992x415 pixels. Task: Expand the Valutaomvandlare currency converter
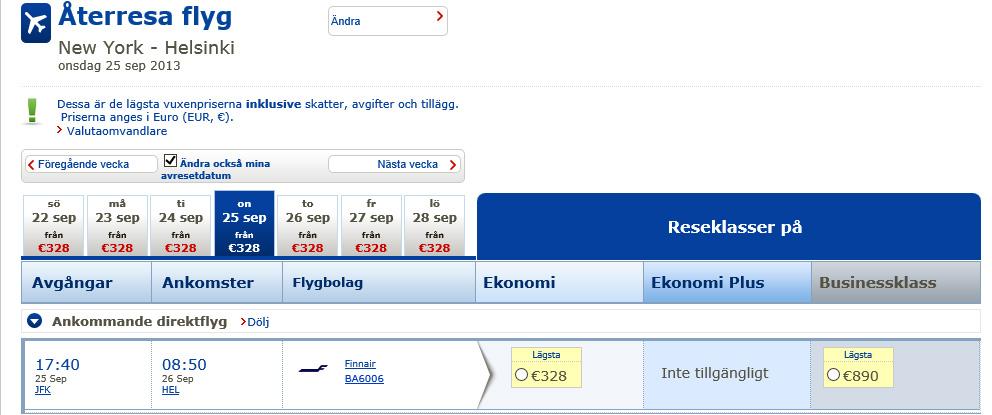point(116,131)
